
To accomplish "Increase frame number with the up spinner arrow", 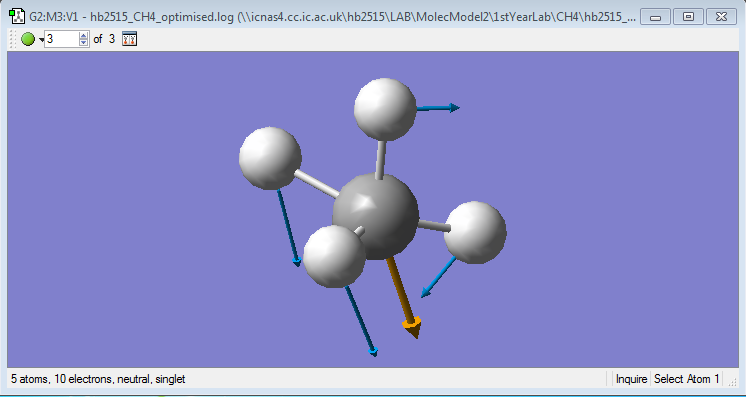I will (84, 35).
